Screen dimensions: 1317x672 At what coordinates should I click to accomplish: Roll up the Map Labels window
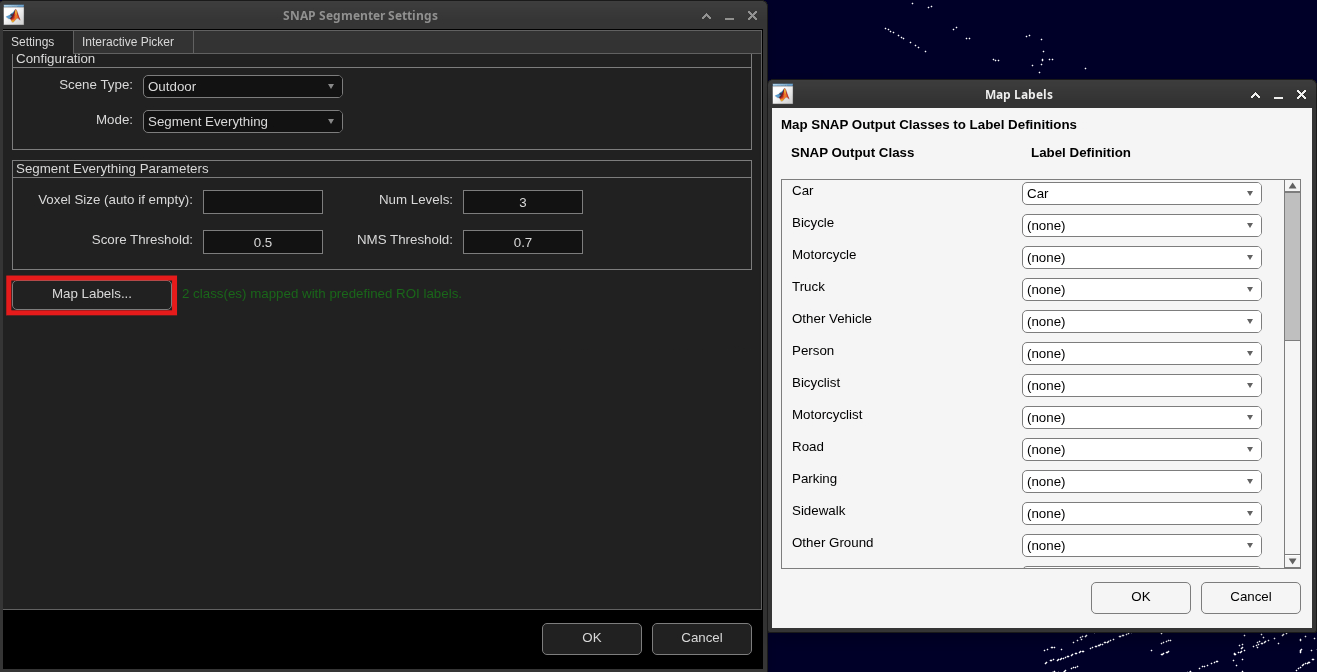(1255, 95)
